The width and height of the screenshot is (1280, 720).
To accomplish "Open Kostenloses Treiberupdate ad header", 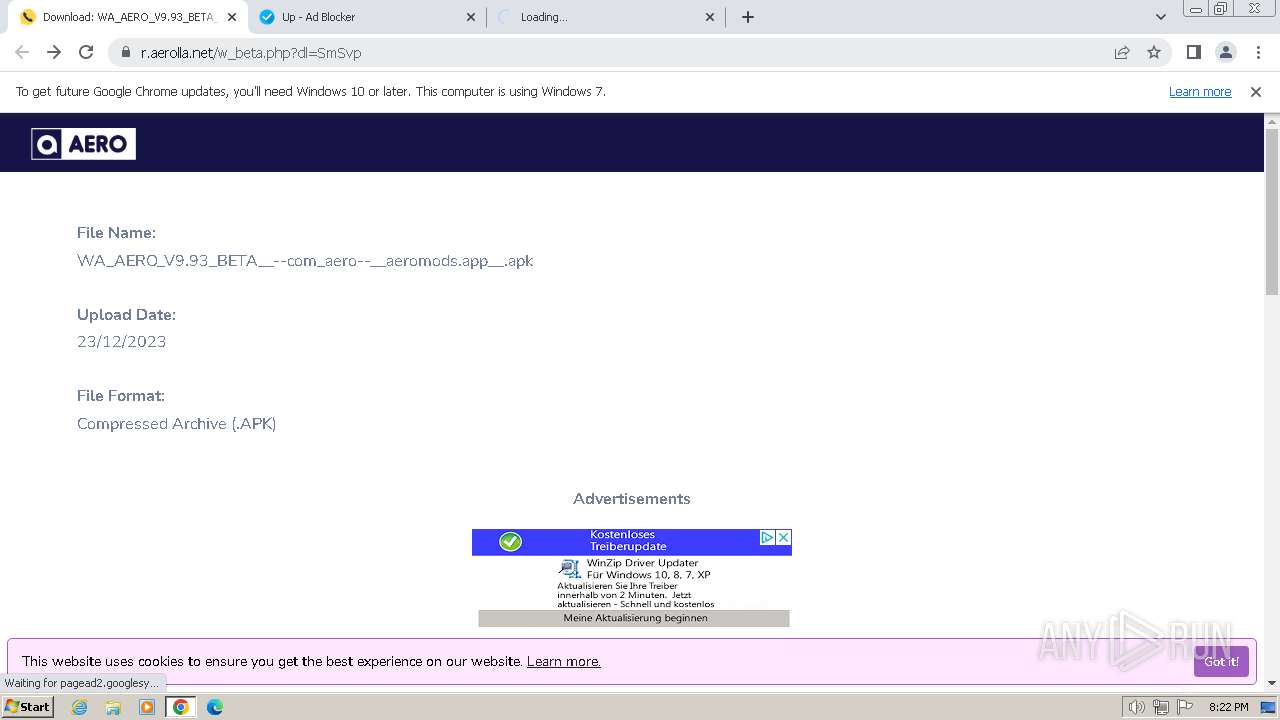I will click(628, 541).
